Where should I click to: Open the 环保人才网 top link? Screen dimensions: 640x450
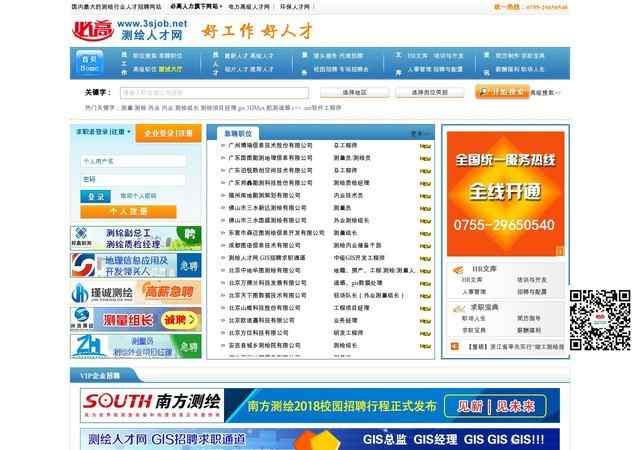pos(295,7)
